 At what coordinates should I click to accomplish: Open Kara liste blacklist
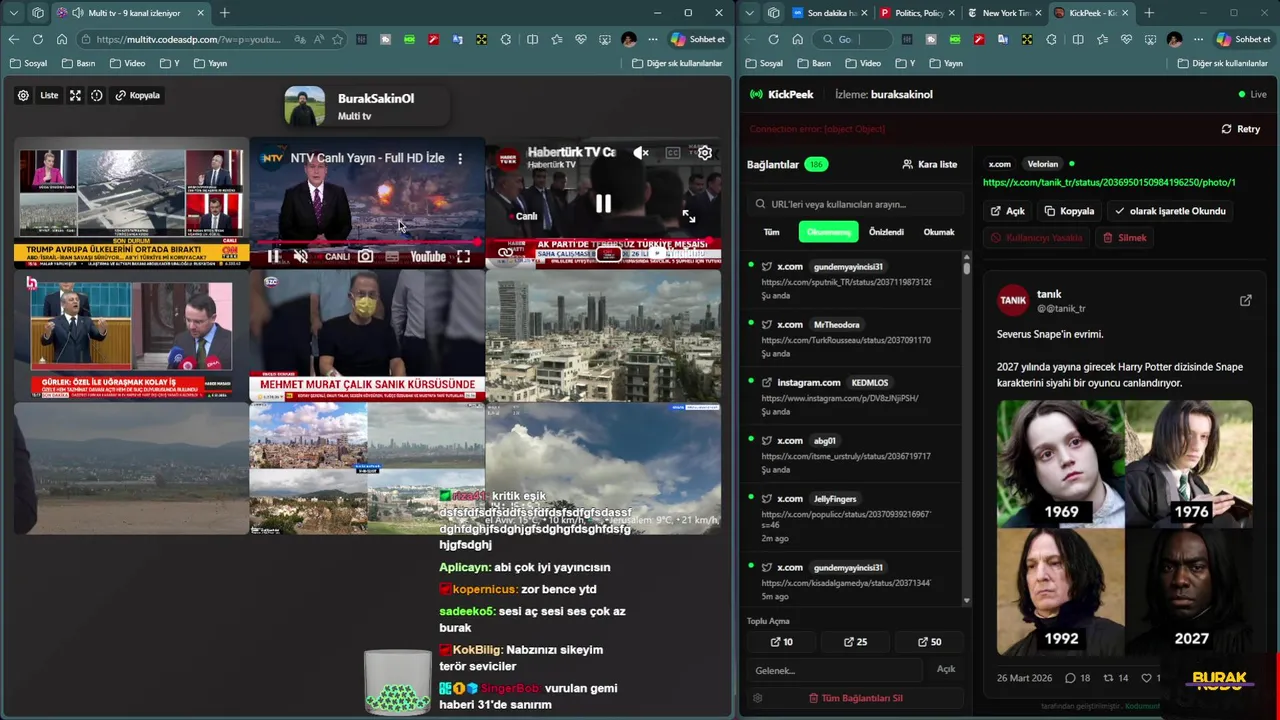coord(929,164)
